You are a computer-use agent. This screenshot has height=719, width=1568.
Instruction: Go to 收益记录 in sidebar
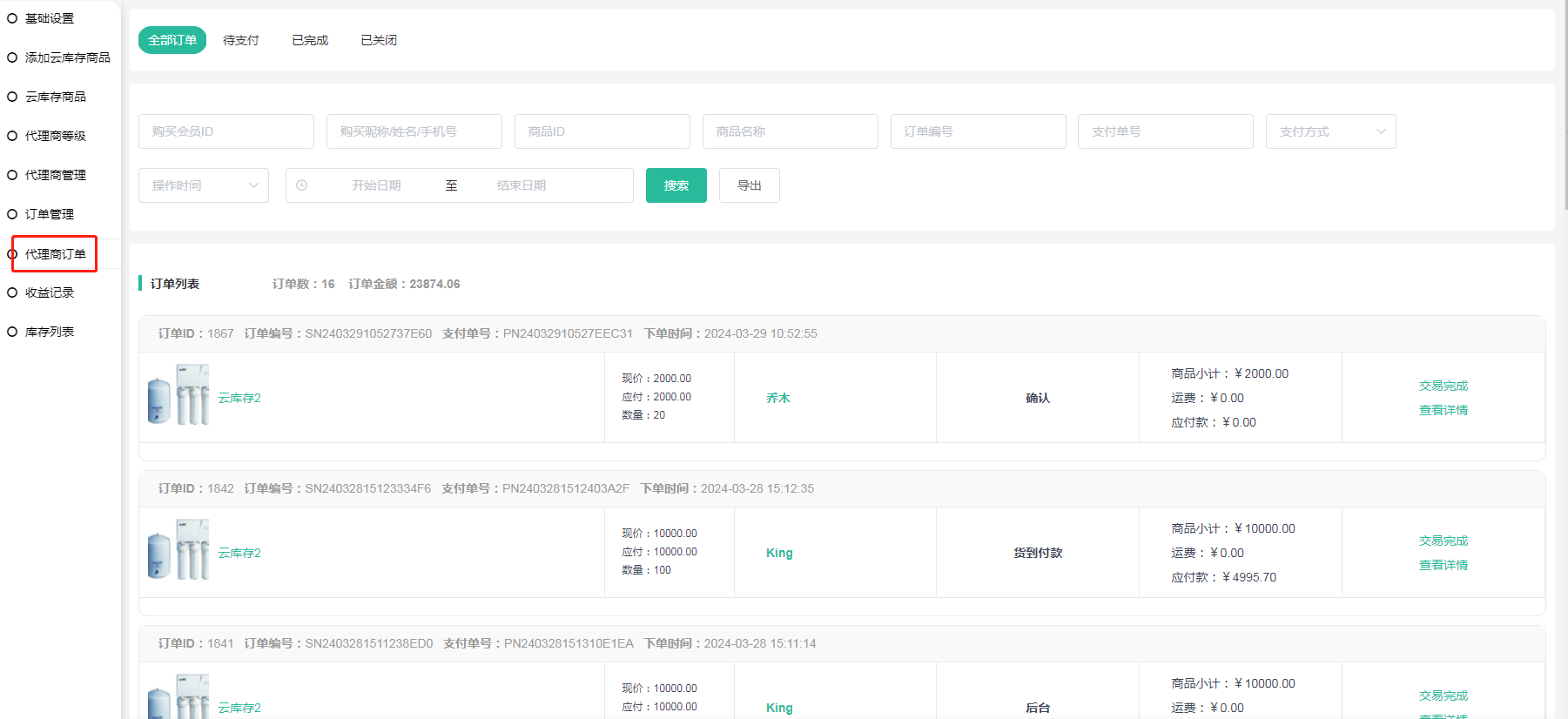50,292
